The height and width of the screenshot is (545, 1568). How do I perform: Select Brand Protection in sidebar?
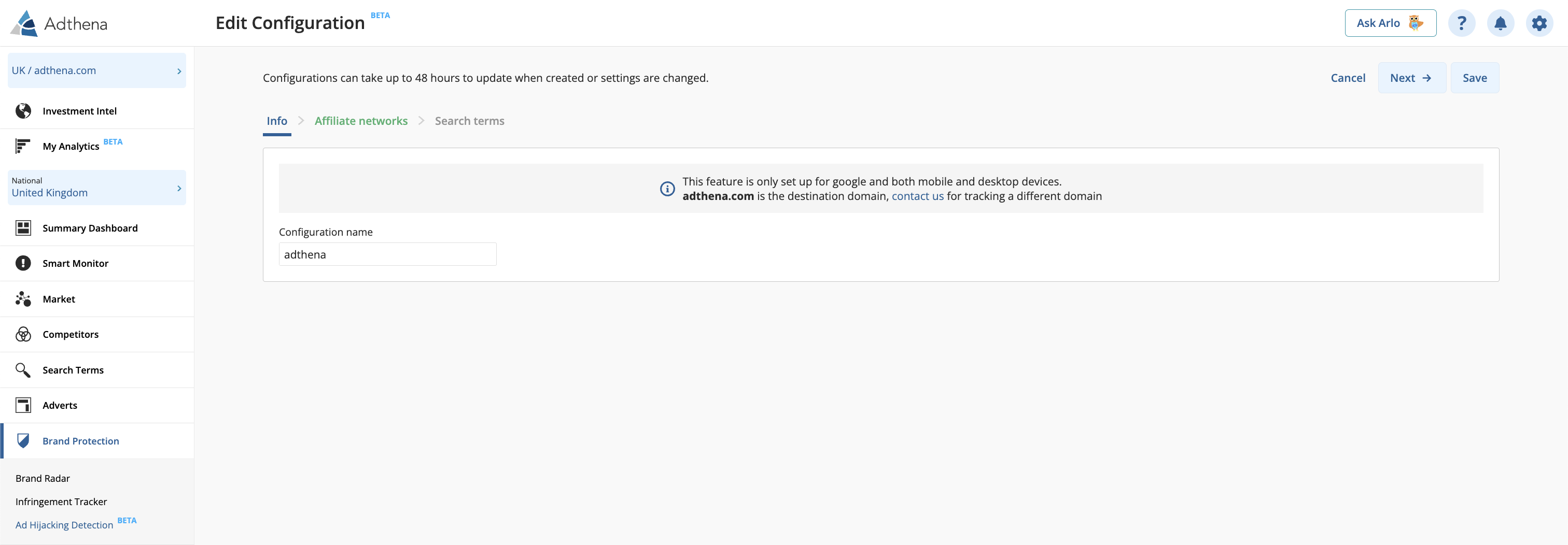[97, 440]
